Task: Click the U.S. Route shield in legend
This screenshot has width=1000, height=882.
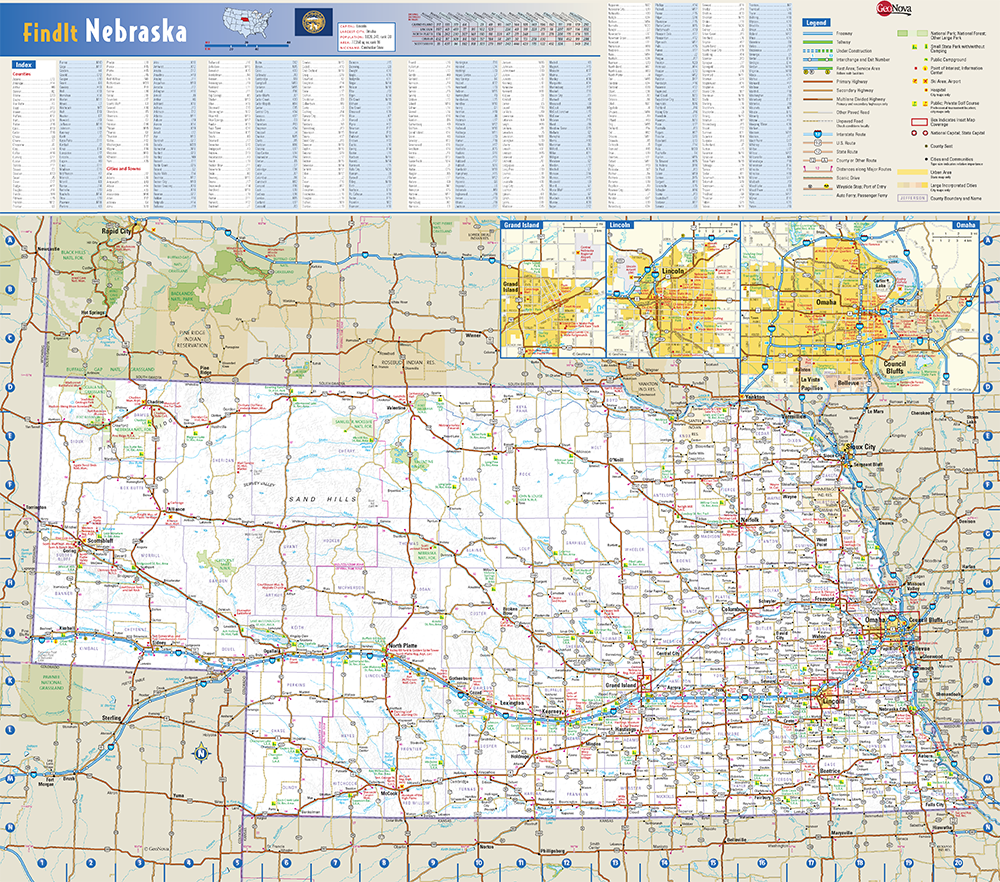Action: 818,143
